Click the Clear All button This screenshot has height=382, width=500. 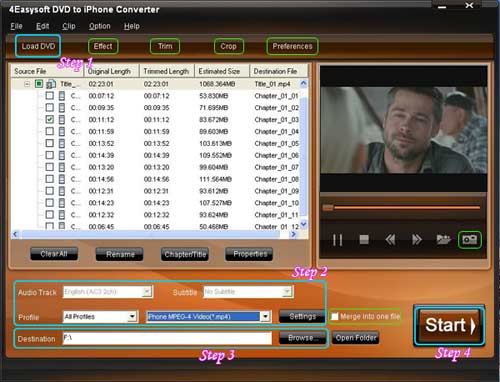pos(54,254)
